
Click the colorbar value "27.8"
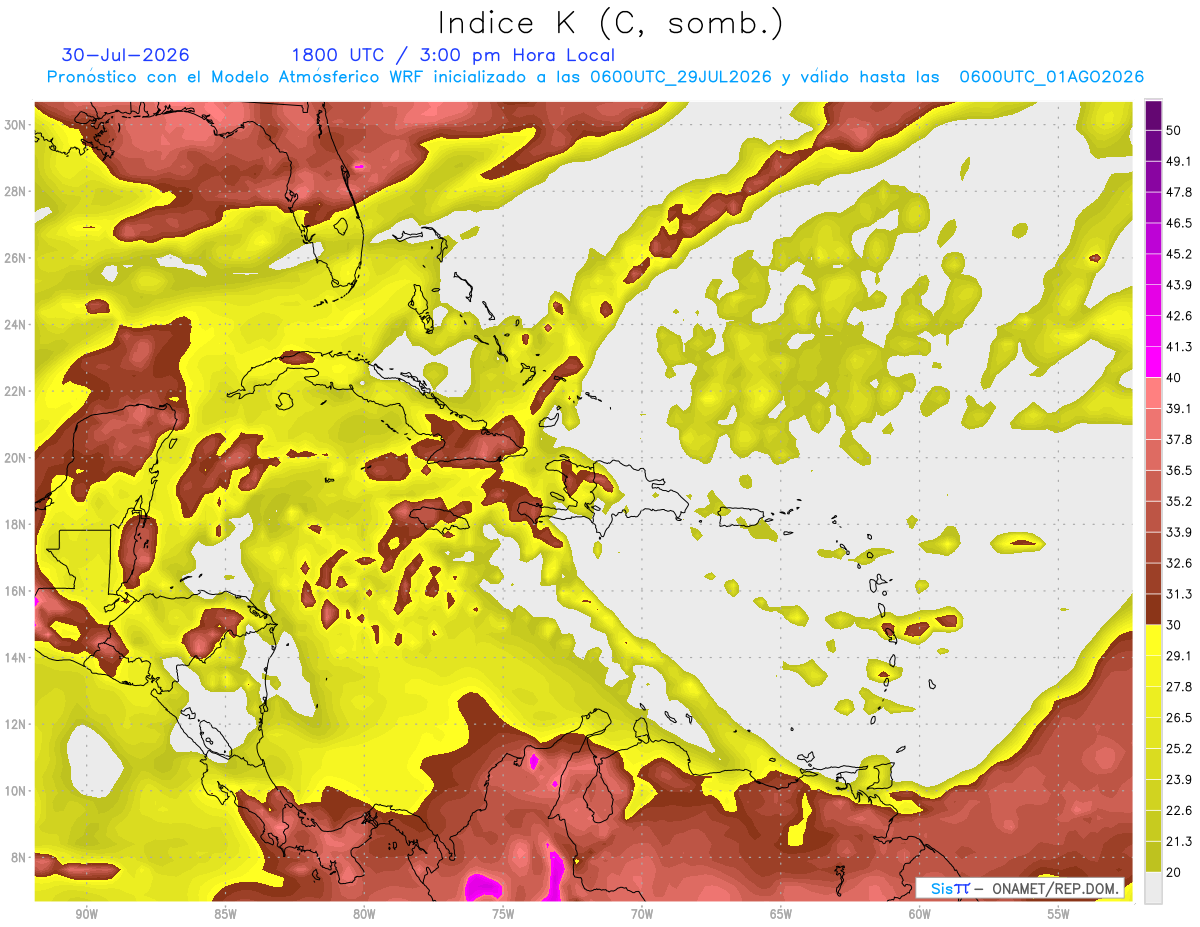pos(1179,687)
